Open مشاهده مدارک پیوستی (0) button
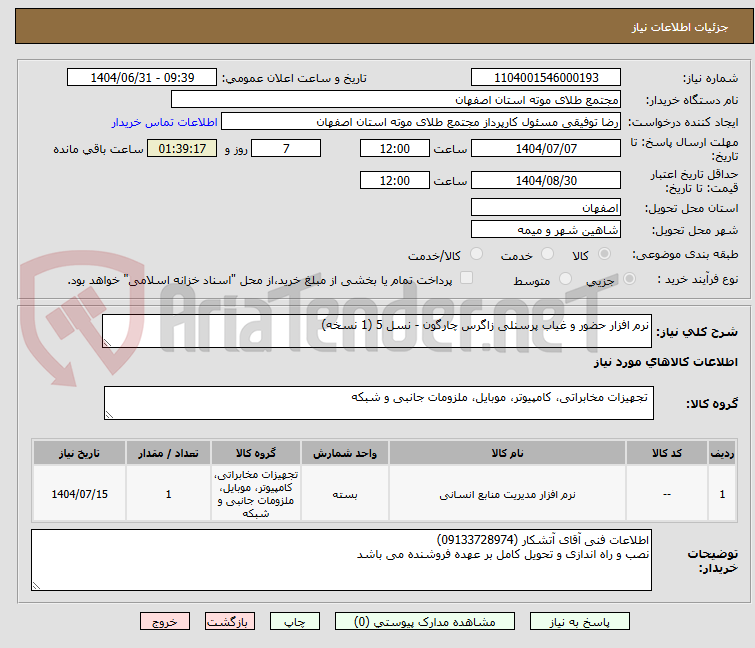Viewport: 755px width, 648px height. pos(425,622)
